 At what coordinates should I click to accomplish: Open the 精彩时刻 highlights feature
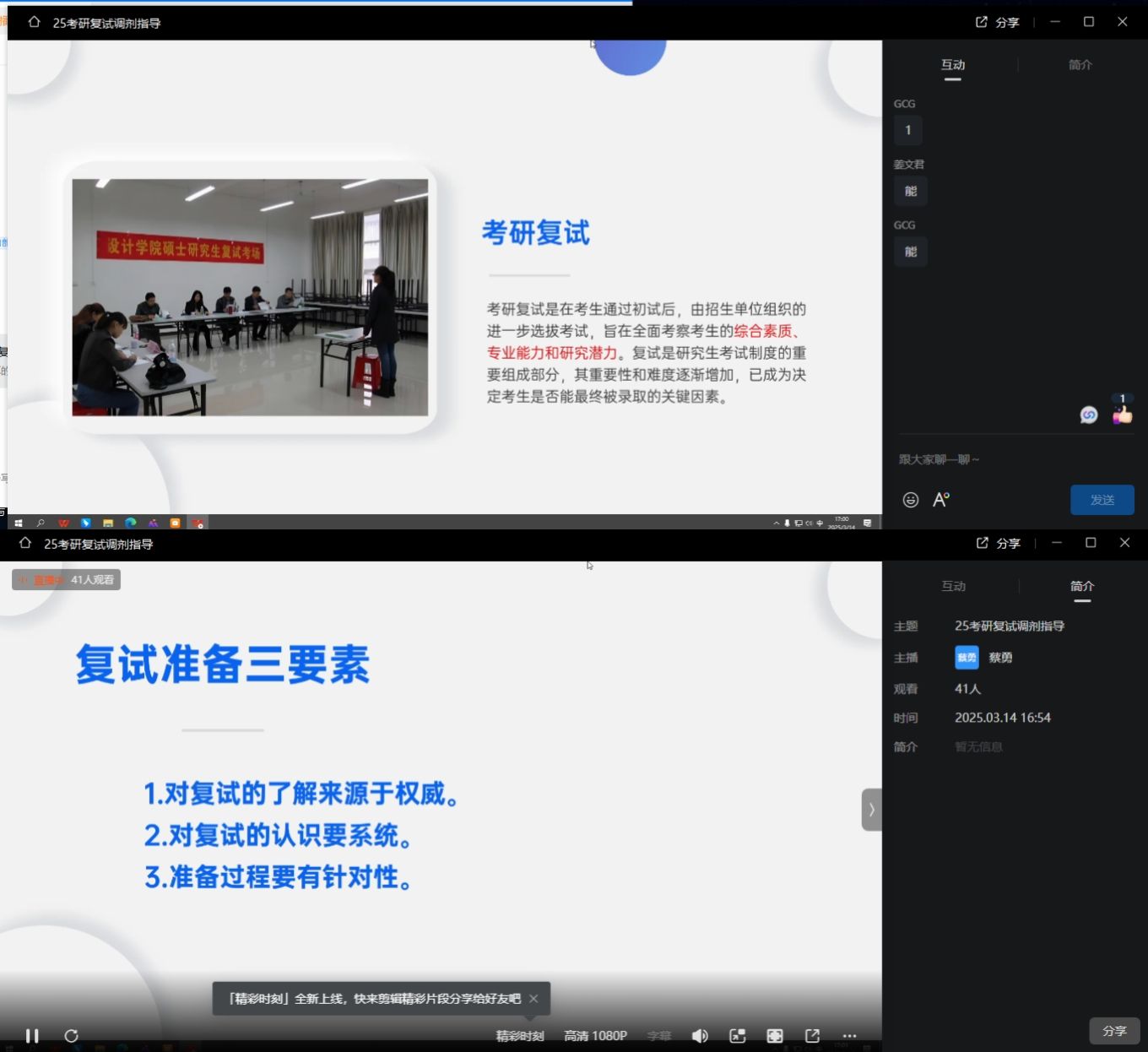(x=520, y=1036)
